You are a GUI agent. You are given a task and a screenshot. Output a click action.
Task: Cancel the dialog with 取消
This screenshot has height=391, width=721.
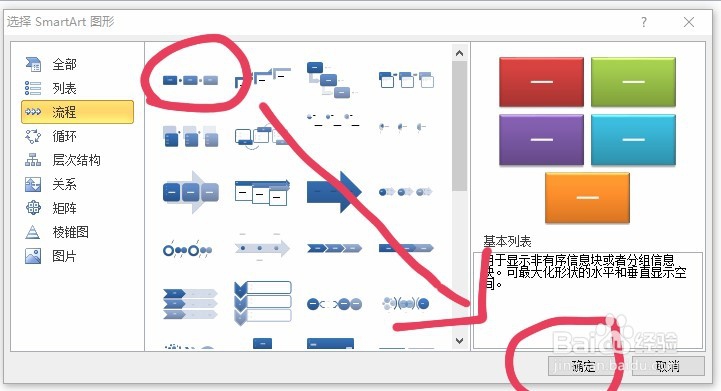(668, 366)
